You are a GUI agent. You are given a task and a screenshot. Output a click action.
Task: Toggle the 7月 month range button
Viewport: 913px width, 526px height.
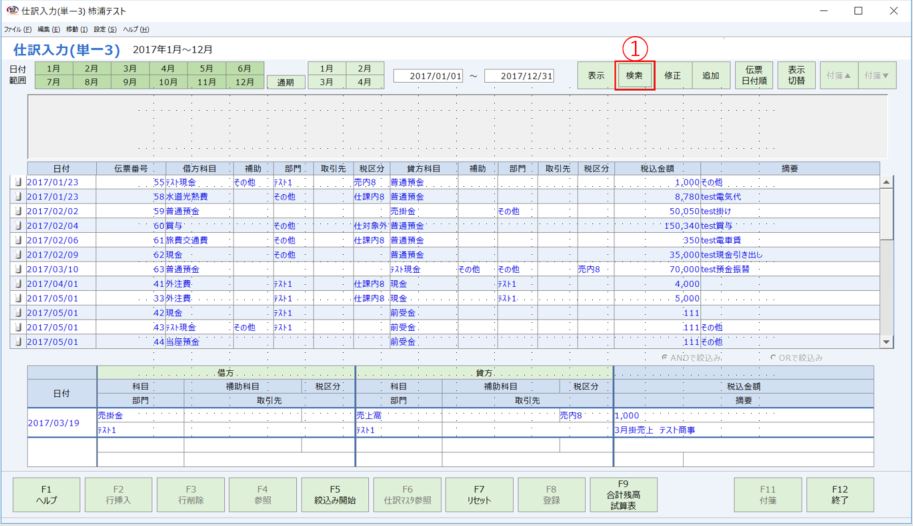click(54, 82)
